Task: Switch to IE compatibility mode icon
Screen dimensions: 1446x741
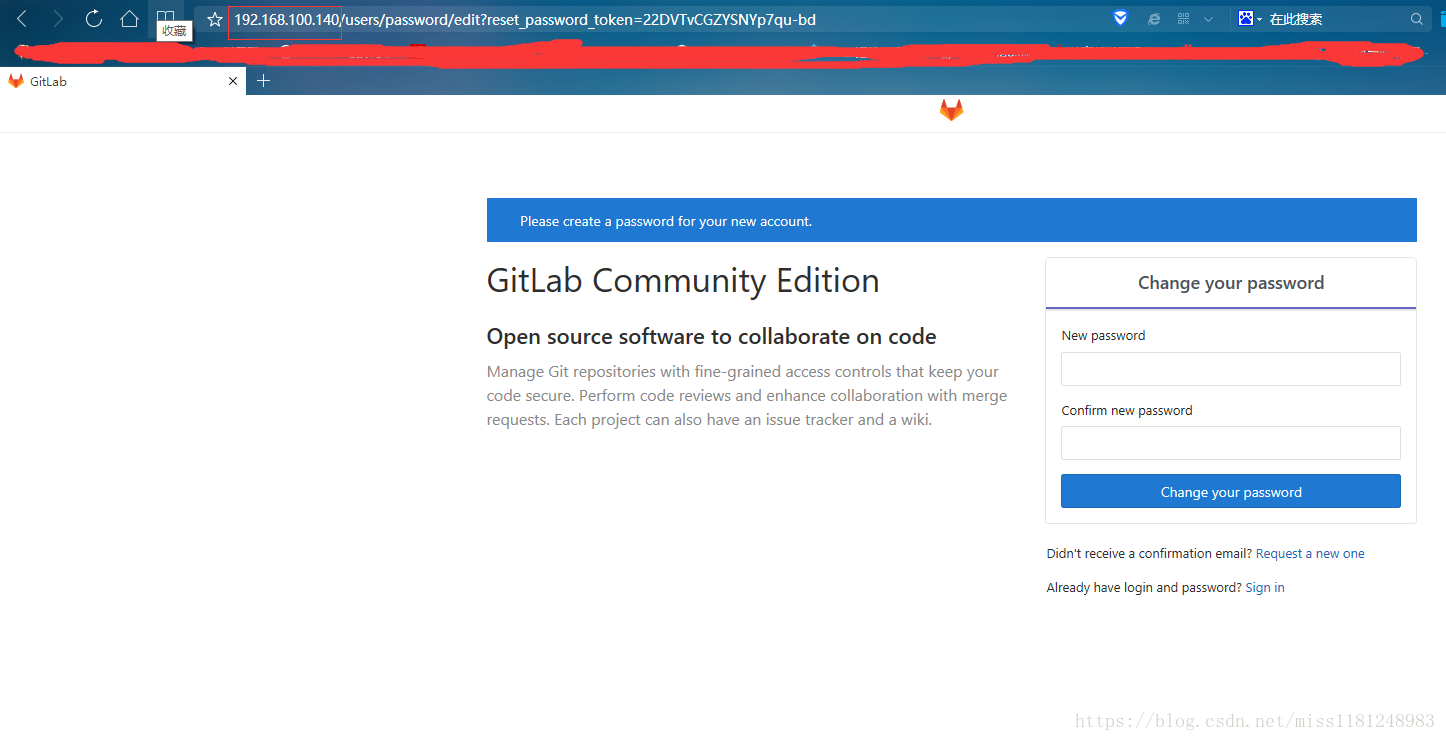Action: (x=1153, y=19)
